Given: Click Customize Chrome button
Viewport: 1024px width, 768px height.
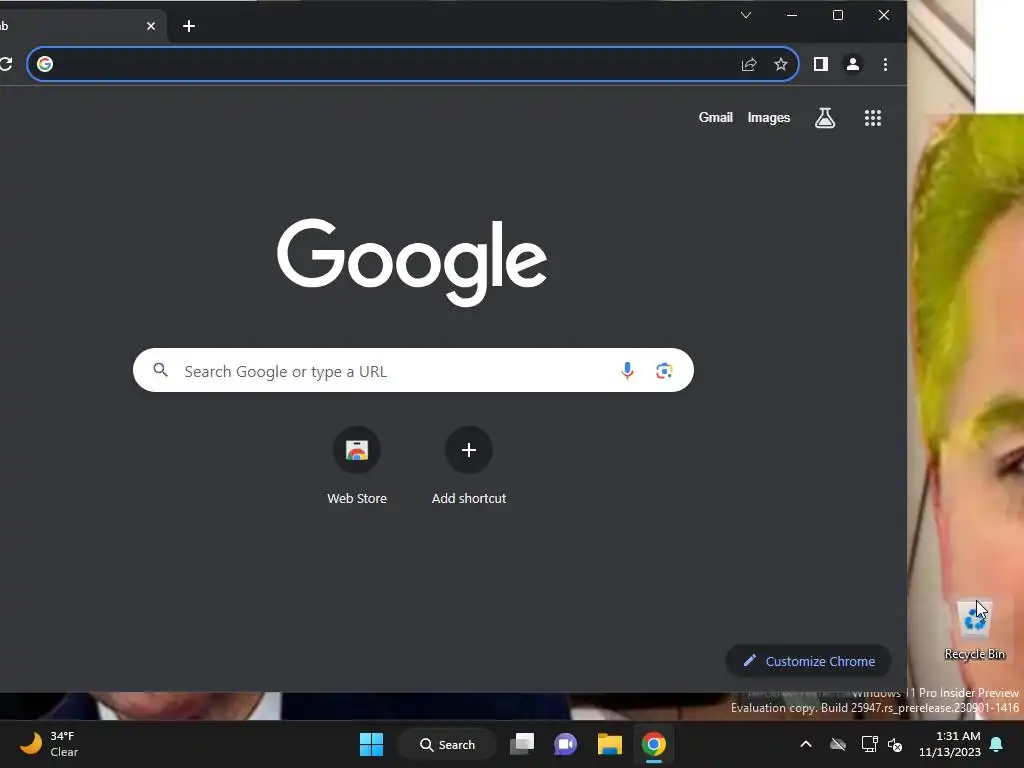Looking at the screenshot, I should click(x=808, y=661).
